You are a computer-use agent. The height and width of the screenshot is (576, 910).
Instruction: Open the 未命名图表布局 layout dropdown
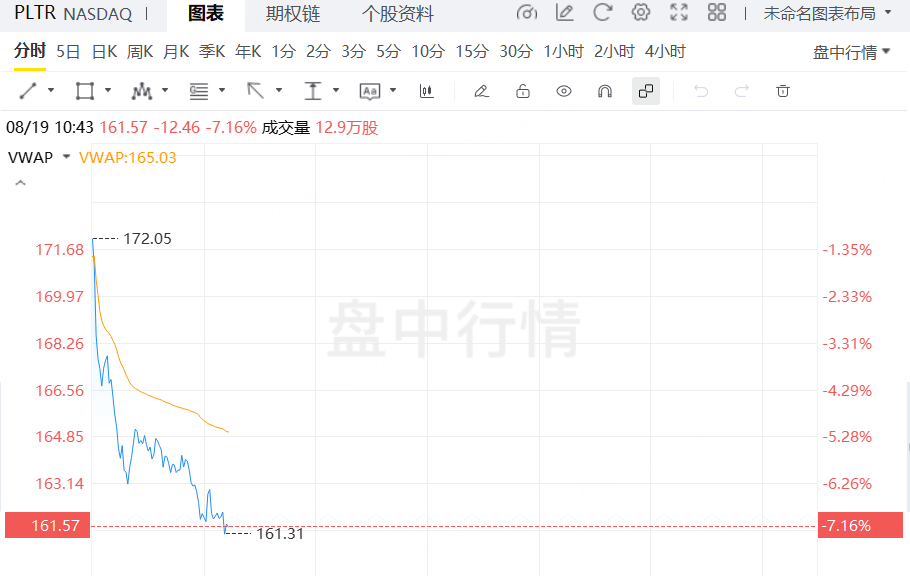pyautogui.click(x=828, y=13)
